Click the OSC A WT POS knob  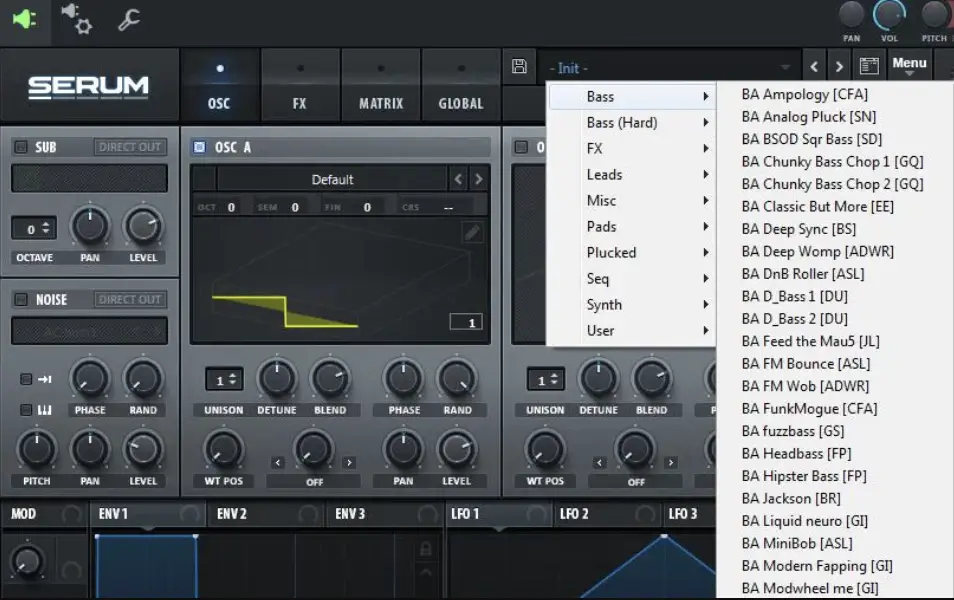[223, 449]
